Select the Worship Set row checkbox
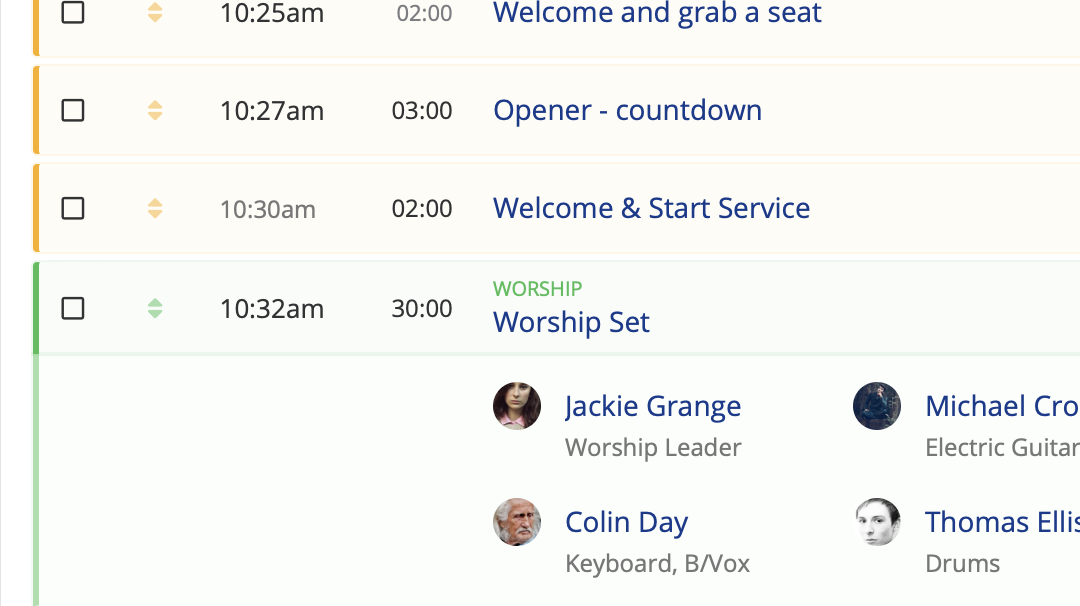The height and width of the screenshot is (606, 1080). [x=73, y=308]
